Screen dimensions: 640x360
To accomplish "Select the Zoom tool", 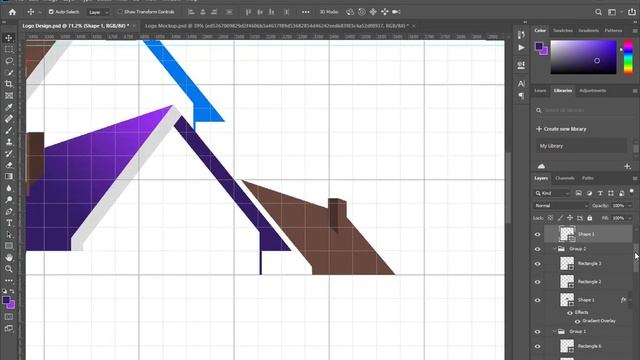I will tap(9, 269).
